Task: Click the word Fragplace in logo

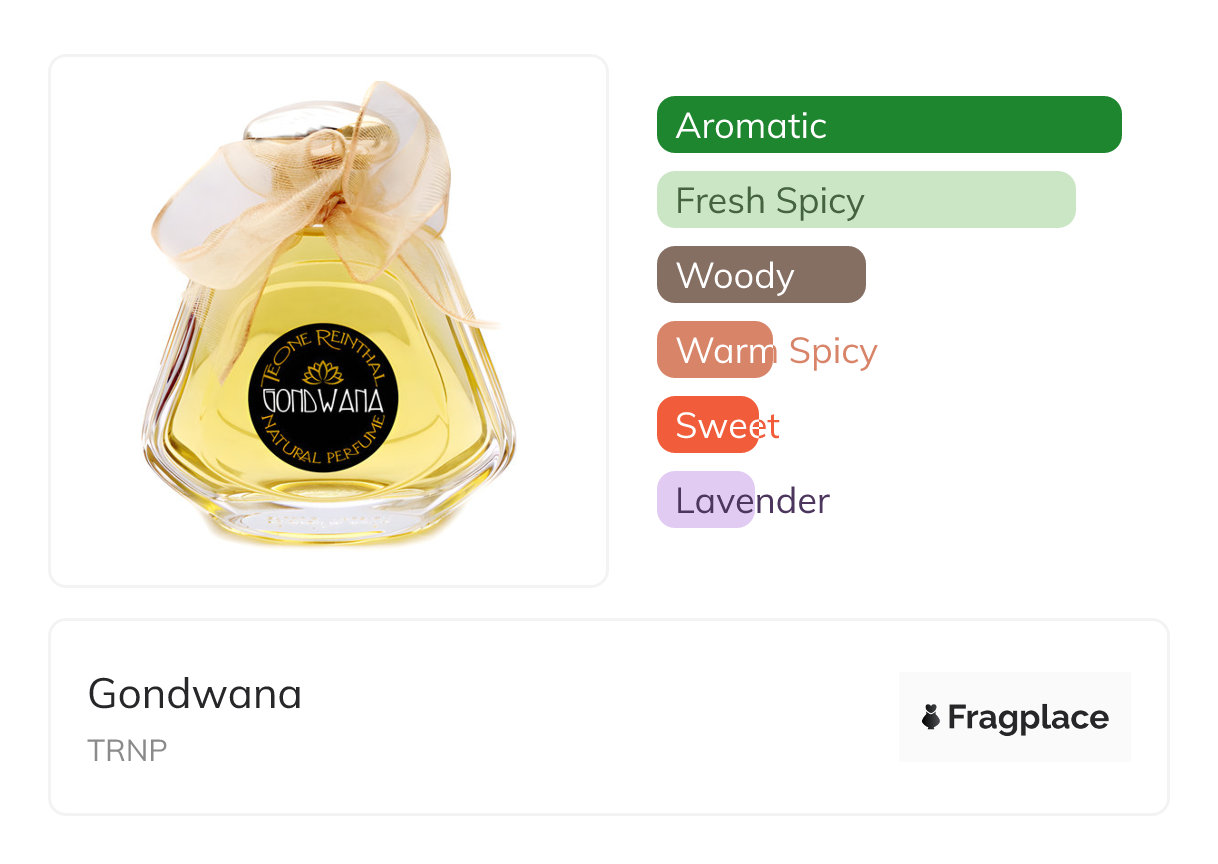Action: tap(1028, 718)
